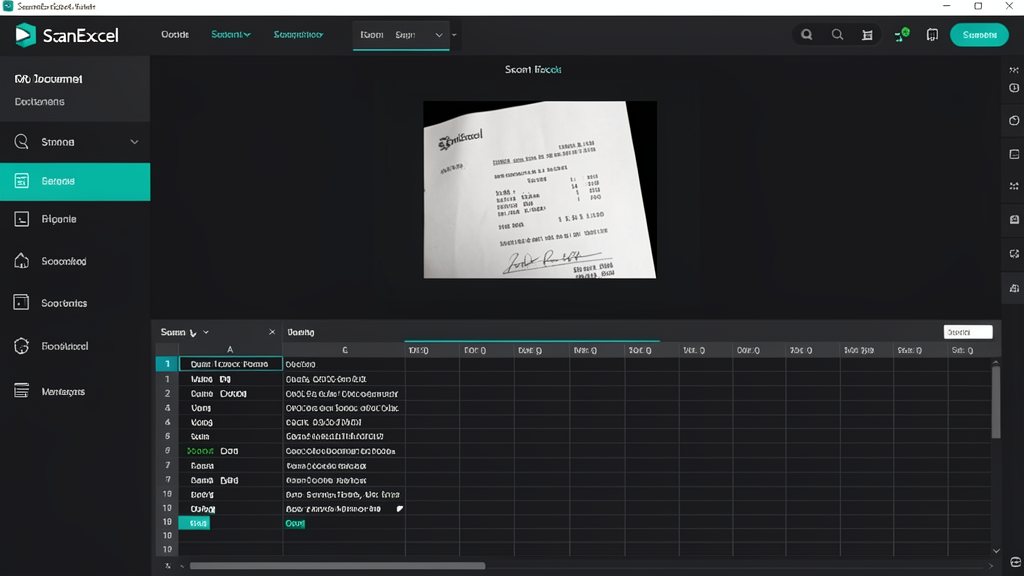Viewport: 1024px width, 576px height.
Task: Click the refresh-square icon in the right strip
Action: coord(1014,253)
